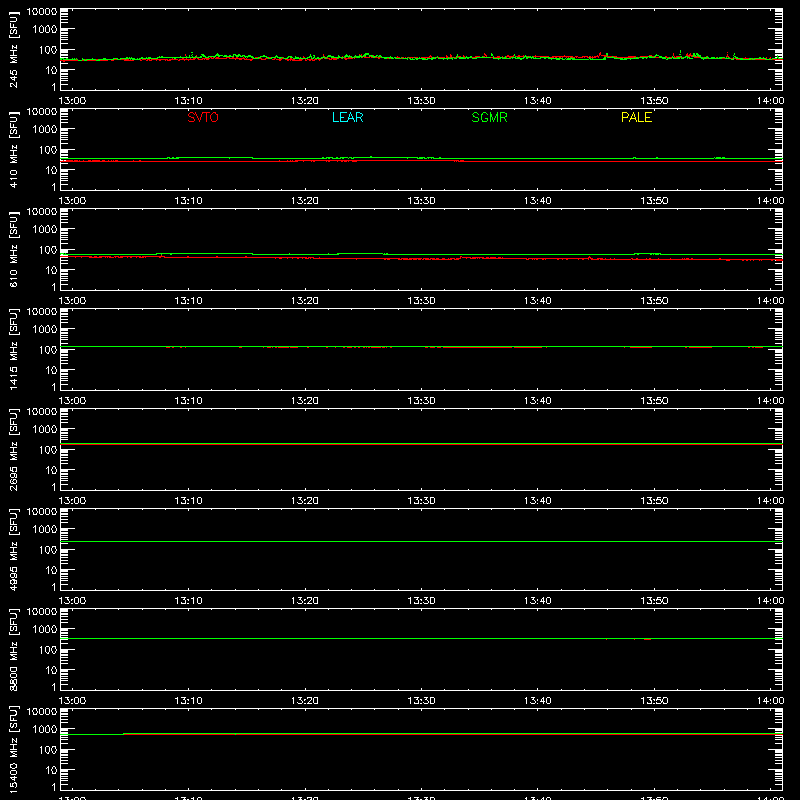The image size is (800, 800).
Task: Click the 10000 tick of 245 MHz panel
Action: pyautogui.click(x=42, y=12)
